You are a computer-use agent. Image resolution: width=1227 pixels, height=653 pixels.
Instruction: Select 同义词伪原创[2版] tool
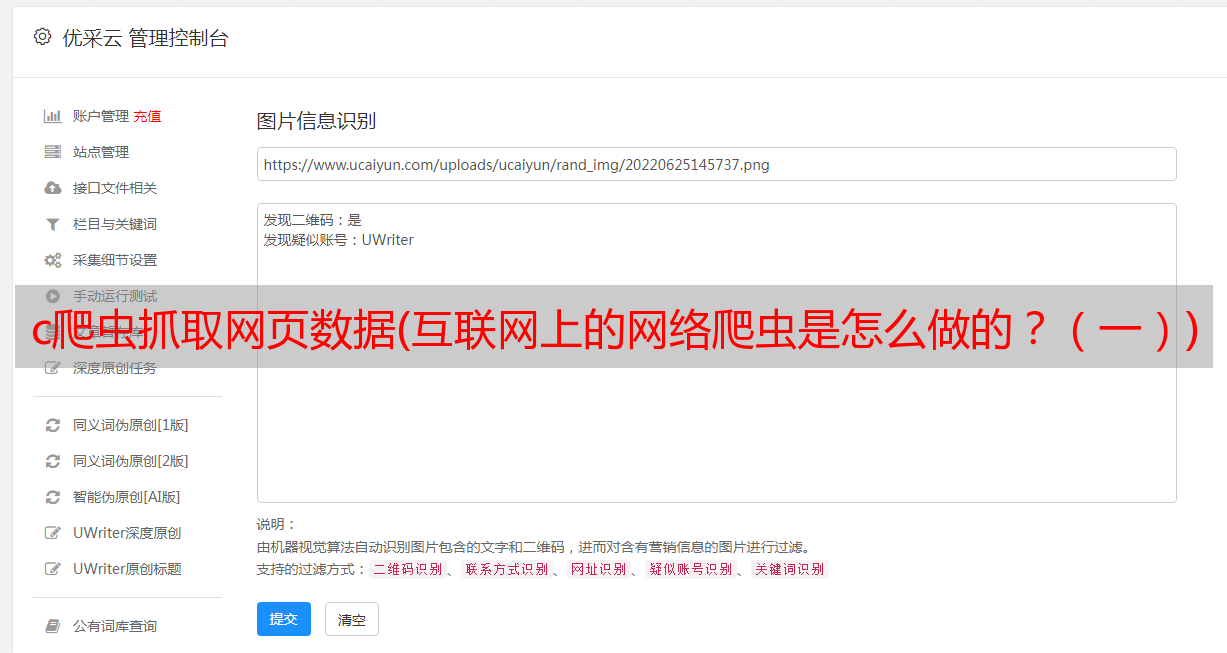point(130,461)
